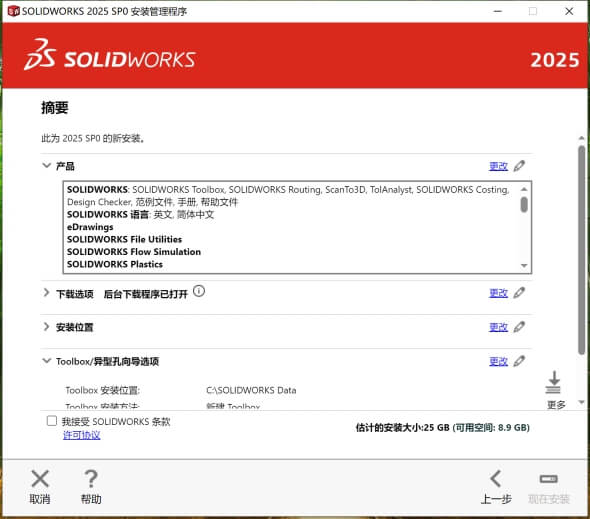Collapse the 产品 section chevron
This screenshot has width=590, height=519.
pos(46,165)
